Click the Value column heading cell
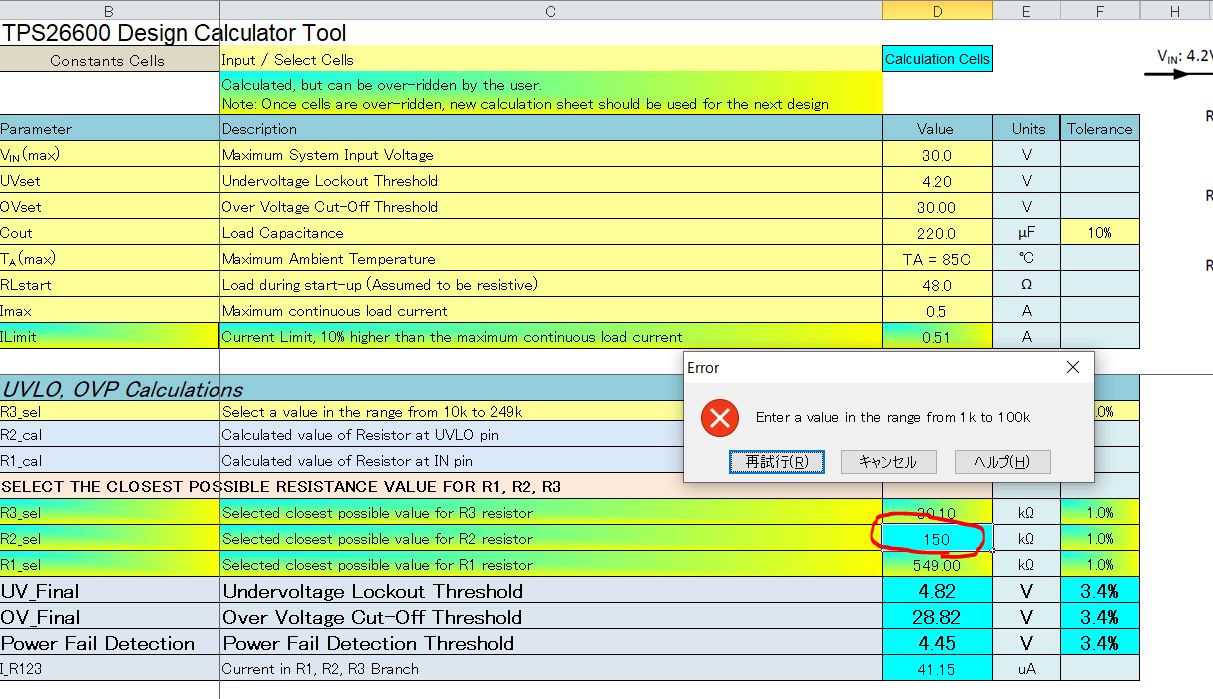The image size is (1213, 699). [x=937, y=129]
